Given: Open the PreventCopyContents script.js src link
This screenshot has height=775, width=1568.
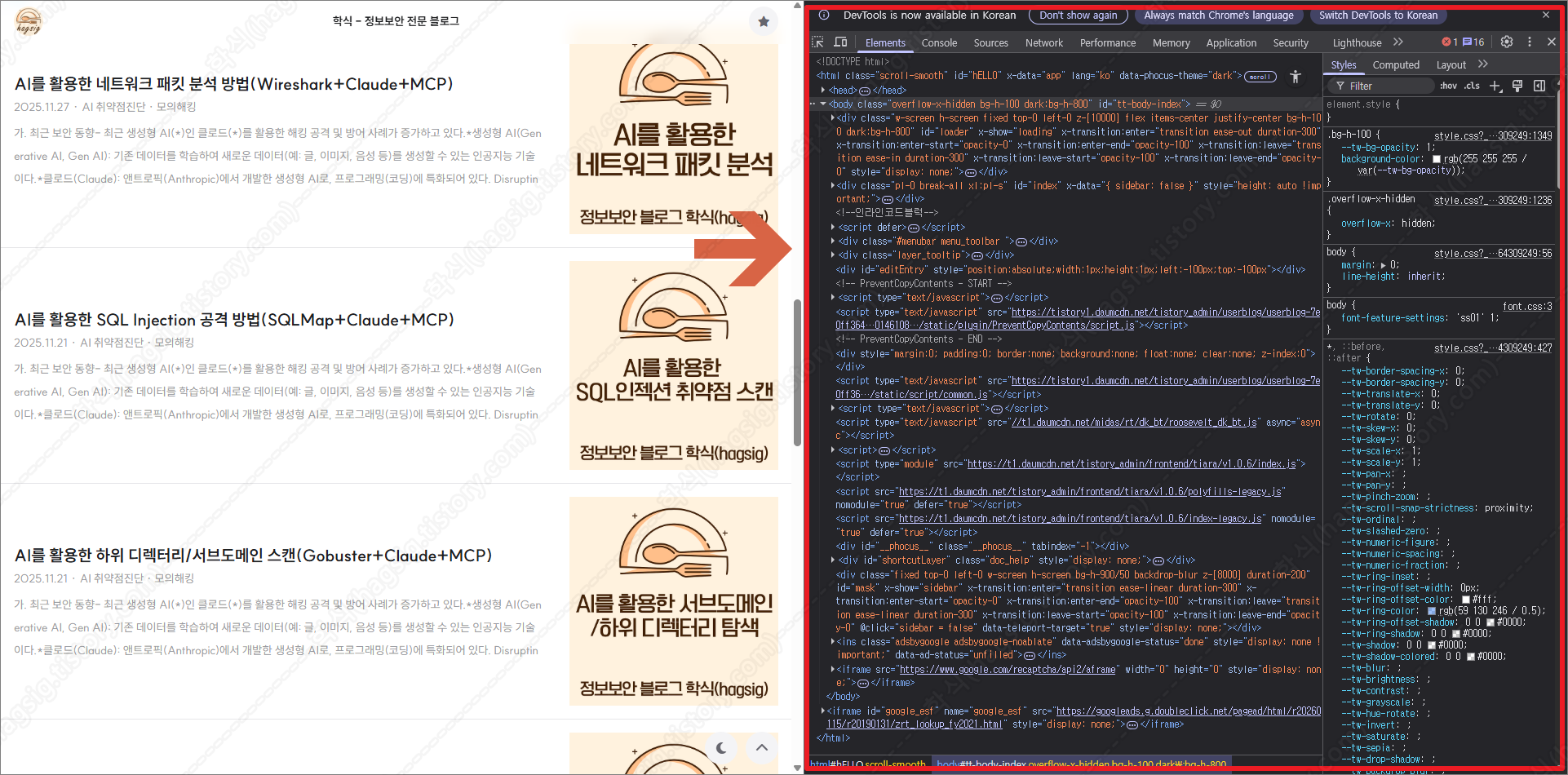Looking at the screenshot, I should pos(986,325).
